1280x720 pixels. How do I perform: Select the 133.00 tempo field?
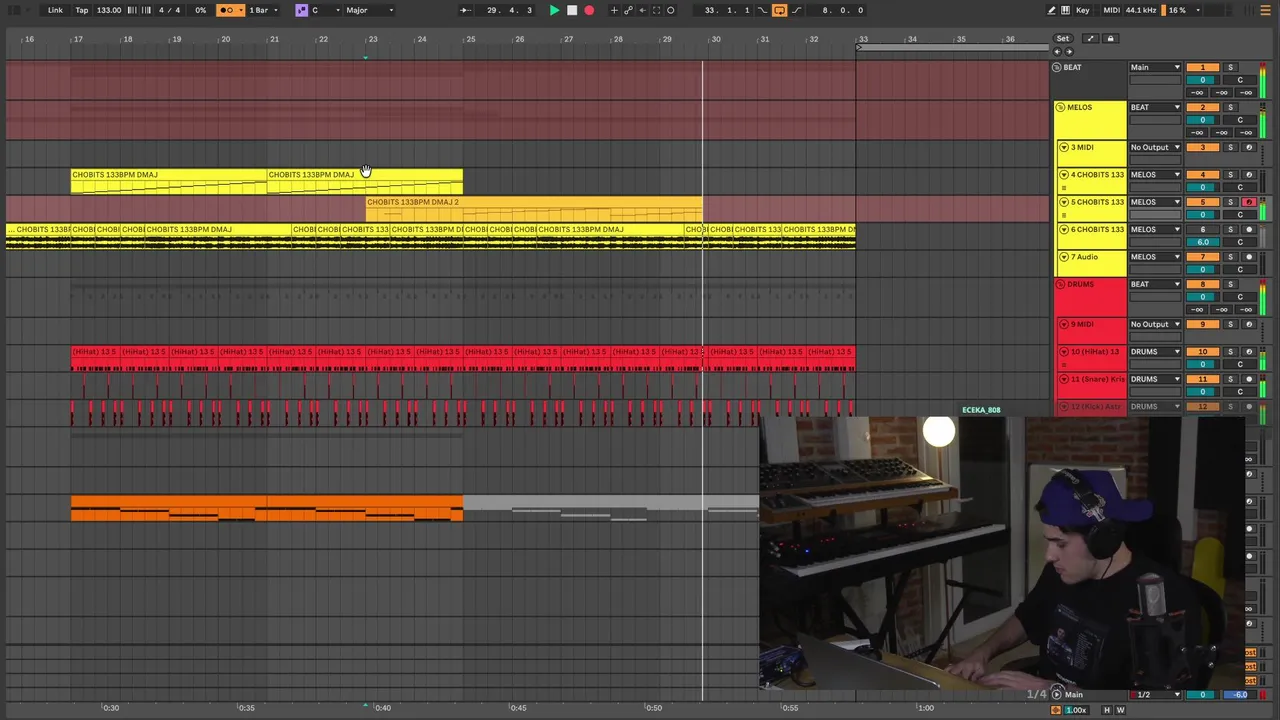pos(109,10)
